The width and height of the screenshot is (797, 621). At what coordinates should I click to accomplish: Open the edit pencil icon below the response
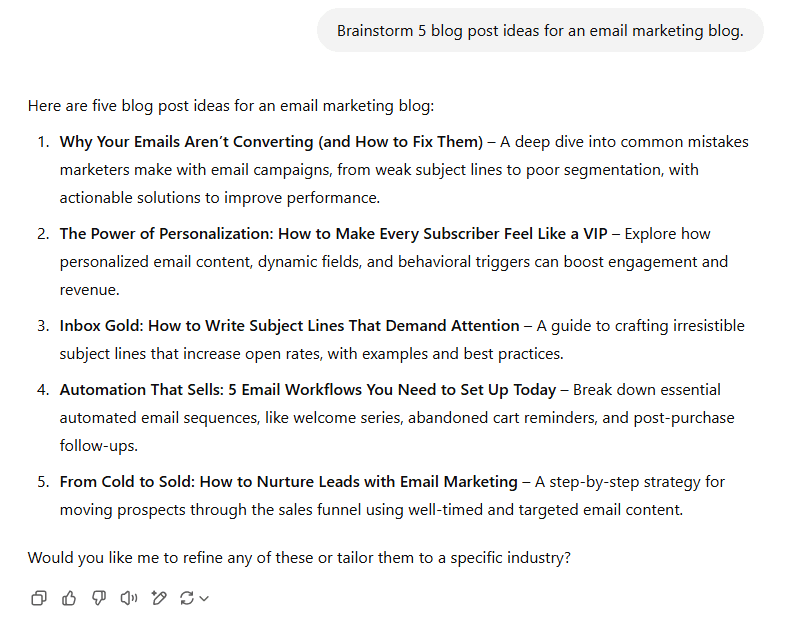click(158, 598)
